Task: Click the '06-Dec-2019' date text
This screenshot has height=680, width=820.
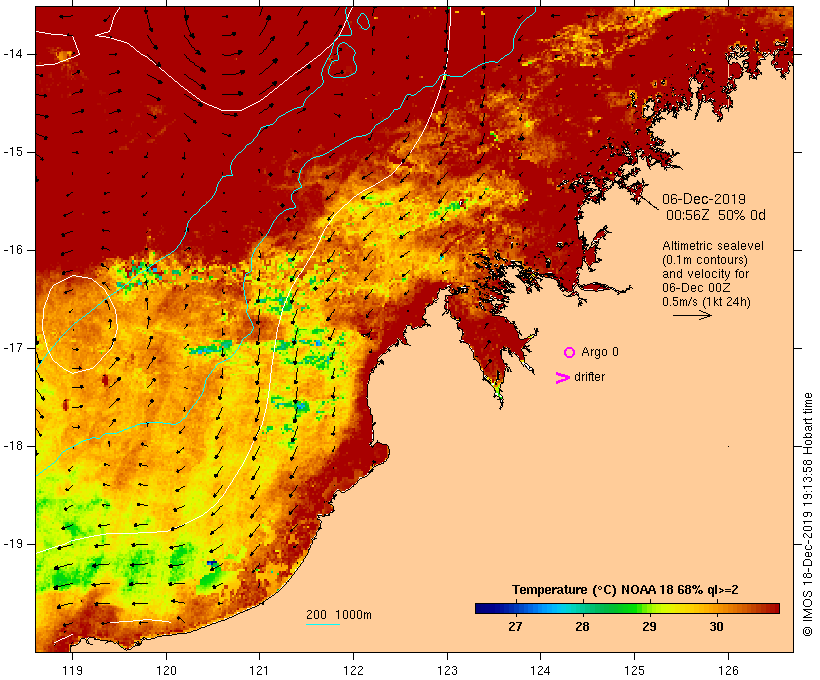Action: (x=704, y=199)
